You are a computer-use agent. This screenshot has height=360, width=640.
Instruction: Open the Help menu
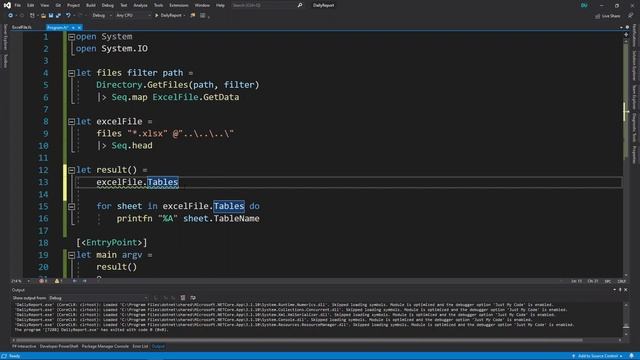(x=220, y=5)
